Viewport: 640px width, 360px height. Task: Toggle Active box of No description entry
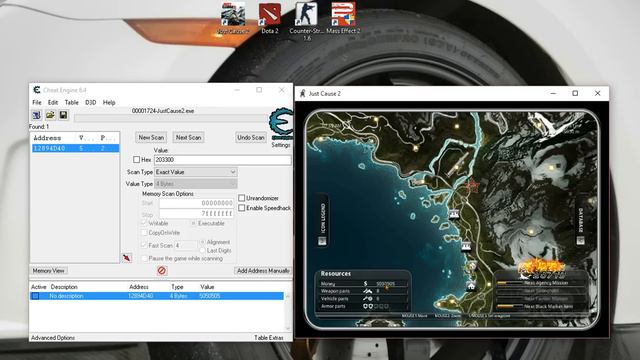36,296
